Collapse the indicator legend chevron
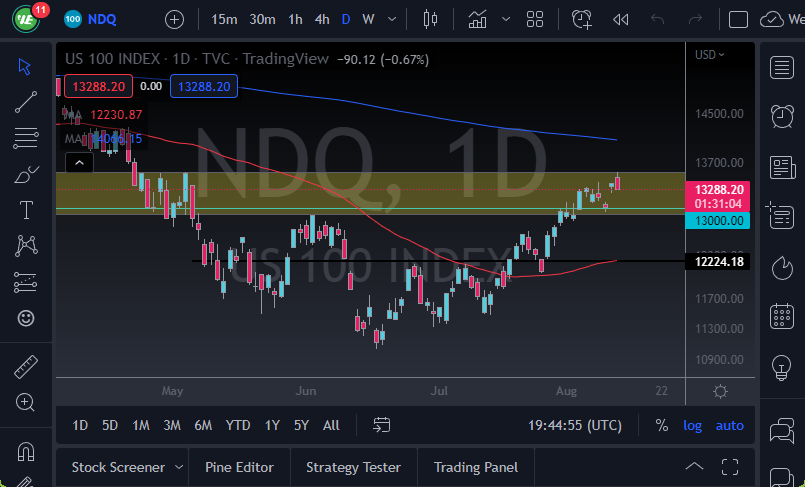 [79, 162]
